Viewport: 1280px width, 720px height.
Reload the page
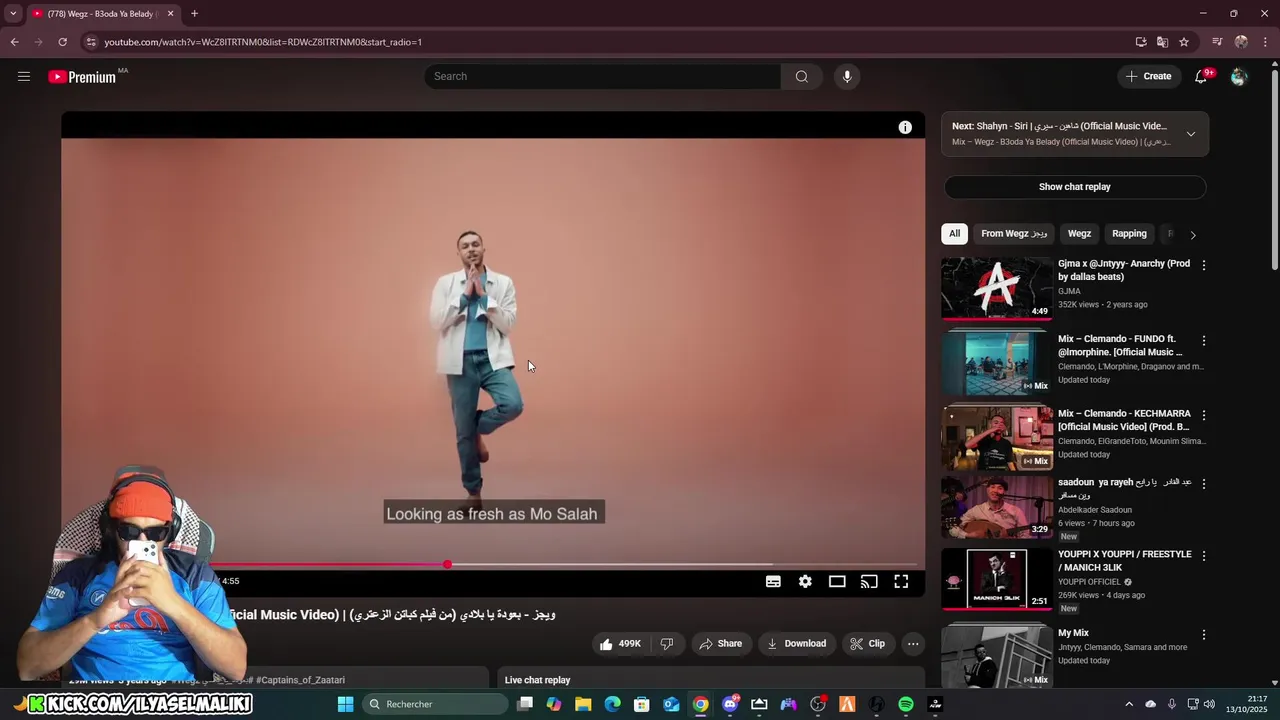click(62, 42)
